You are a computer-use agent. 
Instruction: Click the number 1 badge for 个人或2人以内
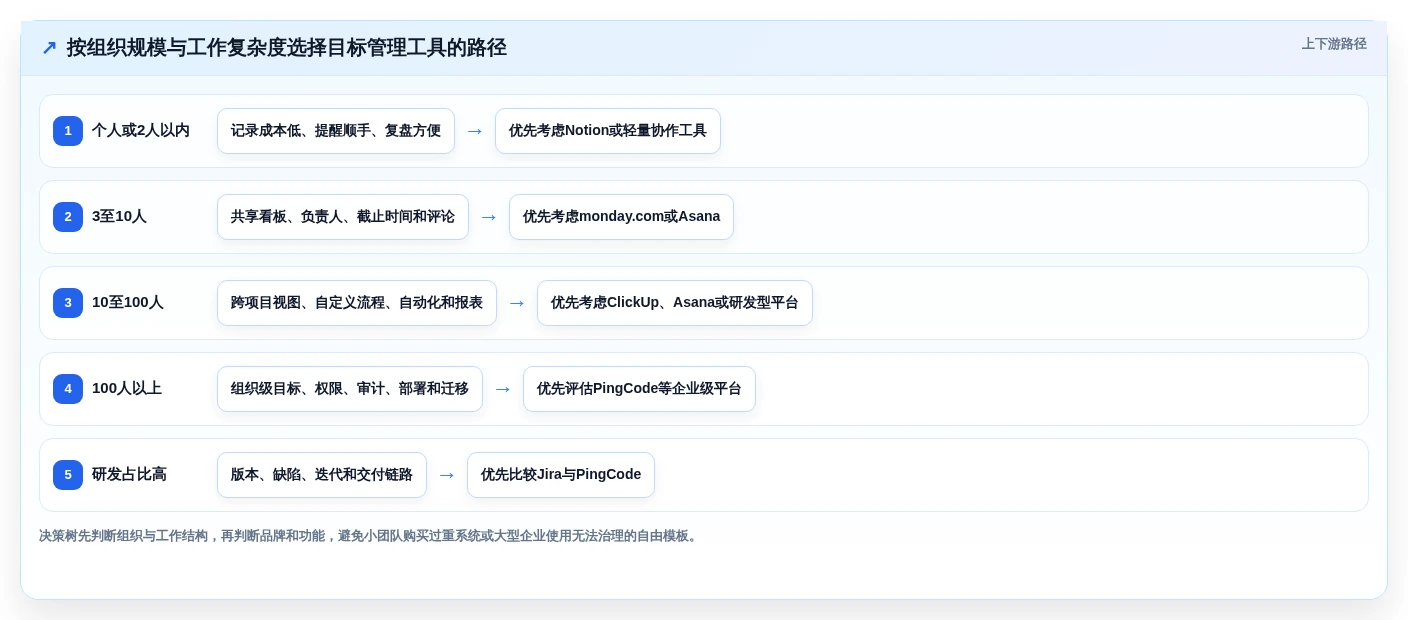(x=68, y=131)
